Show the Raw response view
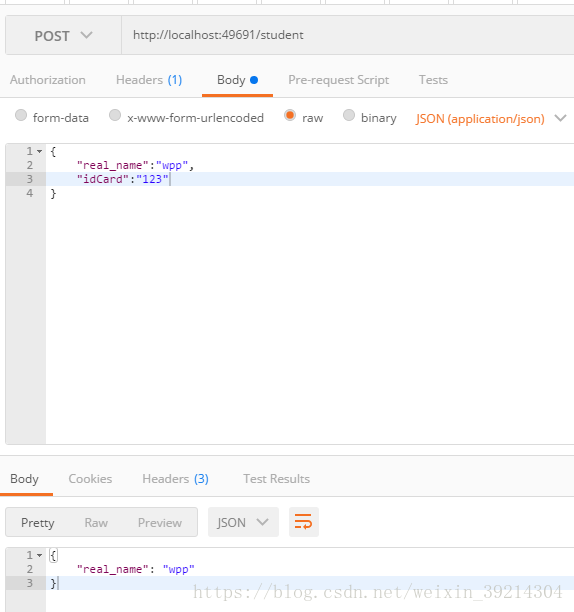Image resolution: width=574 pixels, height=612 pixels. [96, 523]
